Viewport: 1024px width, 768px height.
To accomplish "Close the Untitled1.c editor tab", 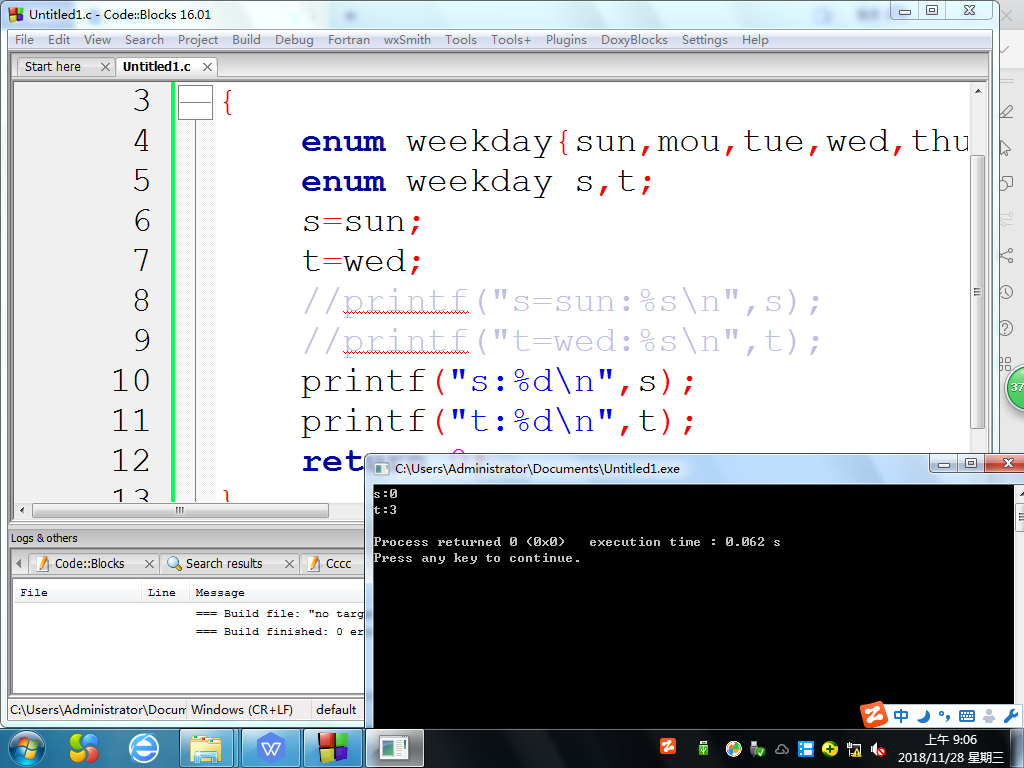I will click(x=207, y=67).
